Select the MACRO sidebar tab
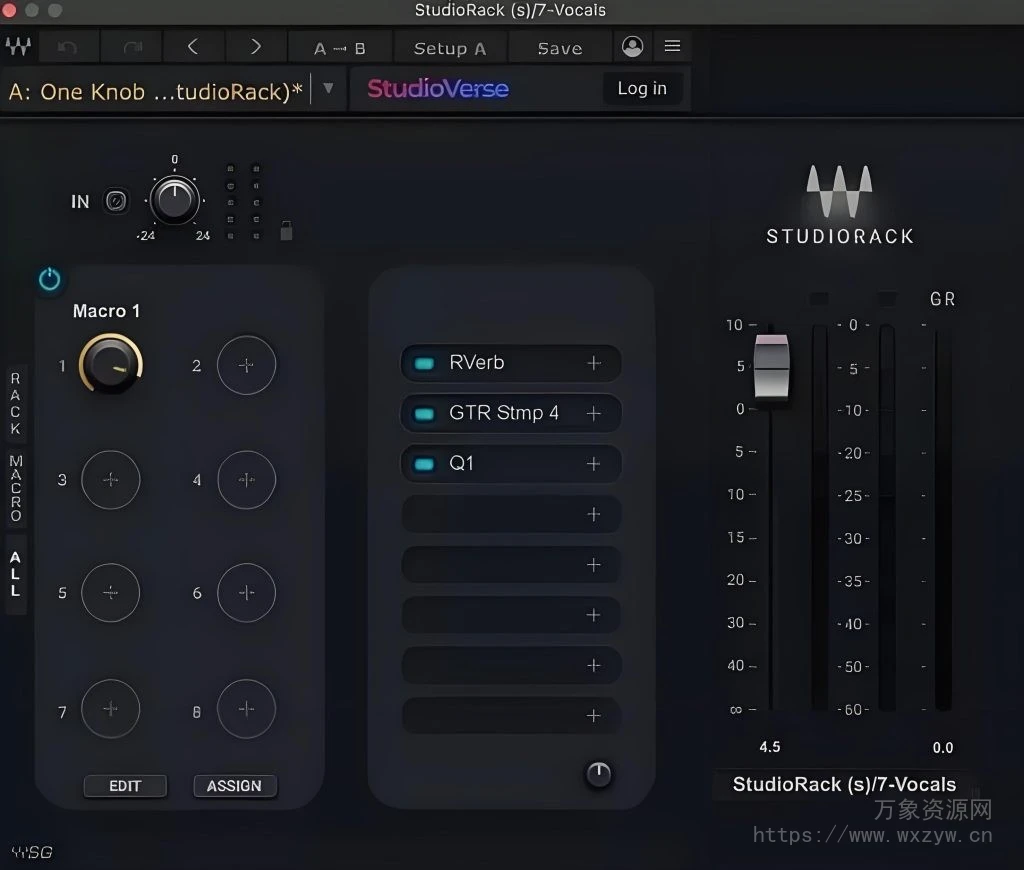Viewport: 1024px width, 870px height. 15,488
